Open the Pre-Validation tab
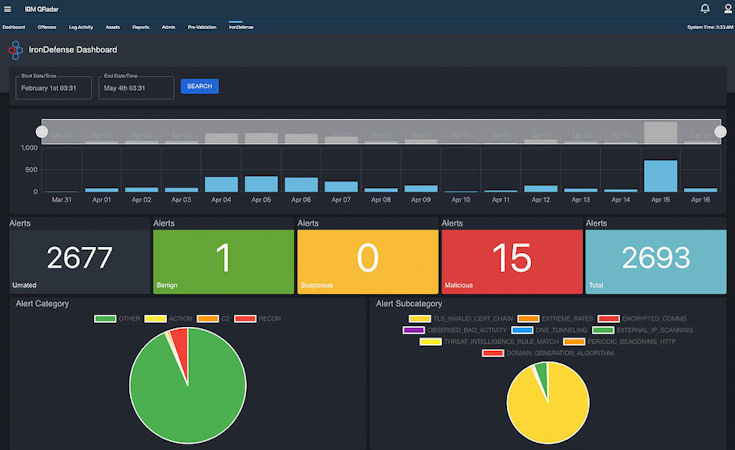 pyautogui.click(x=202, y=27)
